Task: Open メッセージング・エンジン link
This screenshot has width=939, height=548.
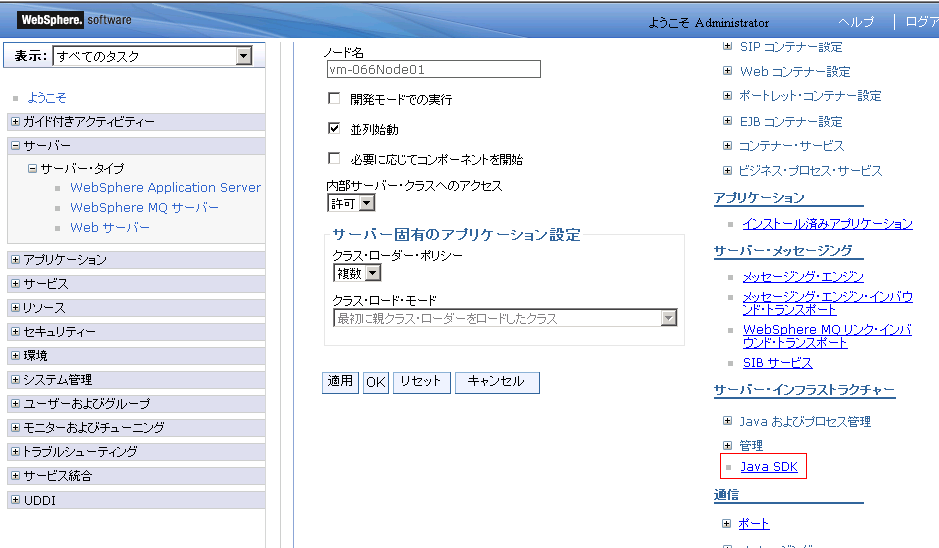Action: pyautogui.click(x=803, y=277)
